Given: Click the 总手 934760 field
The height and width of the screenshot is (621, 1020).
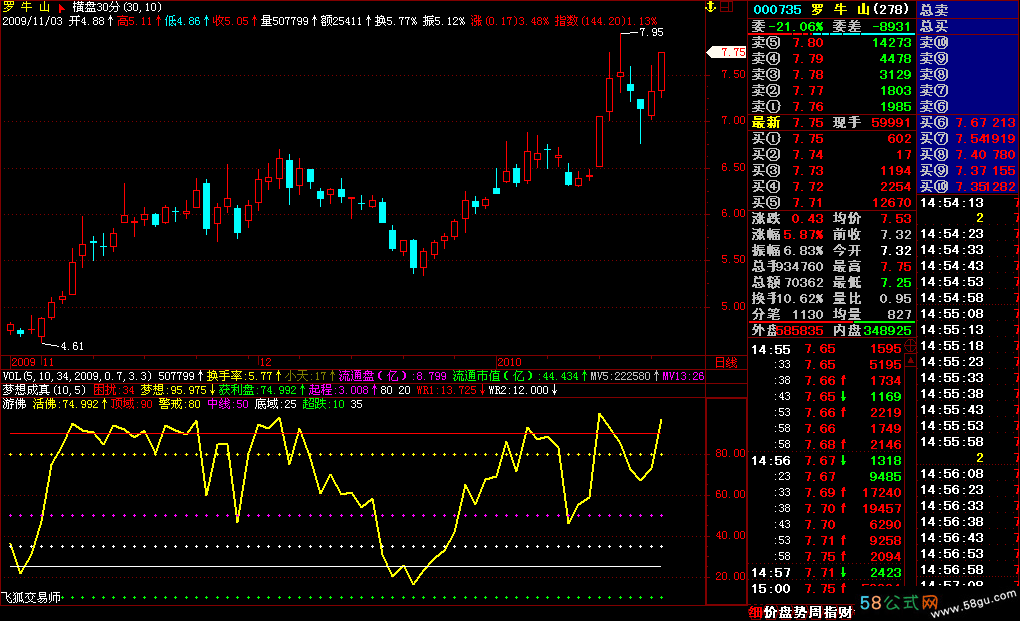Looking at the screenshot, I should click(x=788, y=267).
